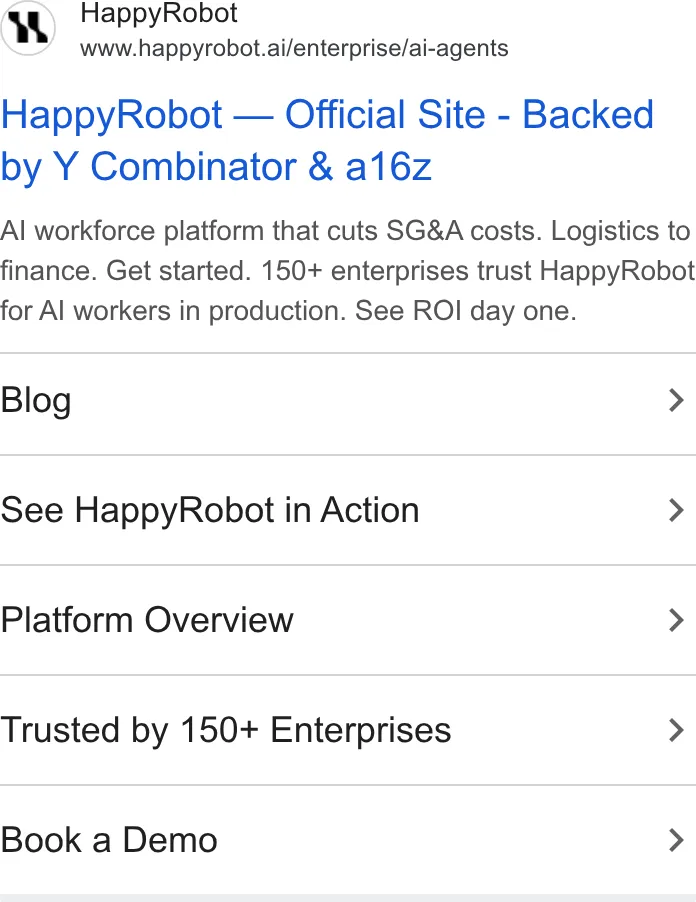Click the HappyRobot site name above URL
Viewport: 696px width, 902px height.
tap(159, 13)
